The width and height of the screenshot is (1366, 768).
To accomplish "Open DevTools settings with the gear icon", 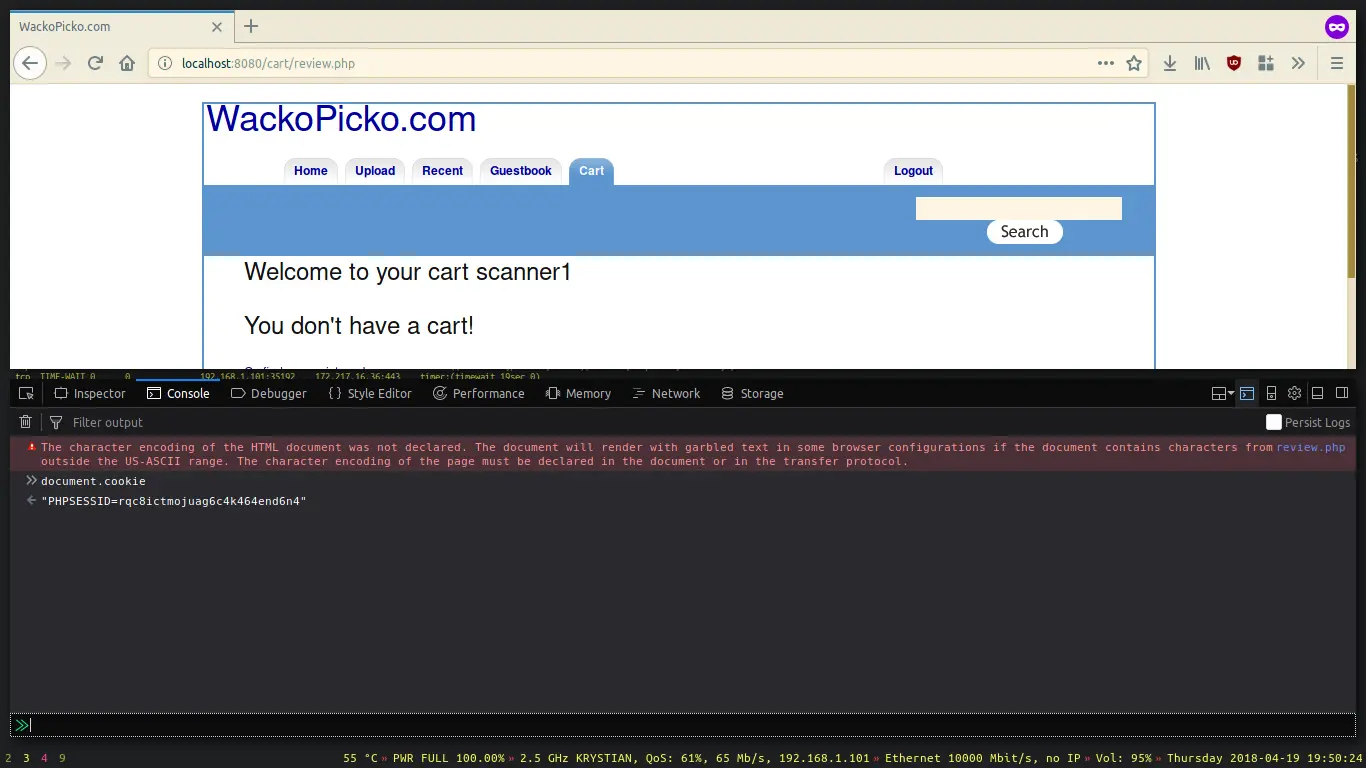I will tap(1294, 393).
